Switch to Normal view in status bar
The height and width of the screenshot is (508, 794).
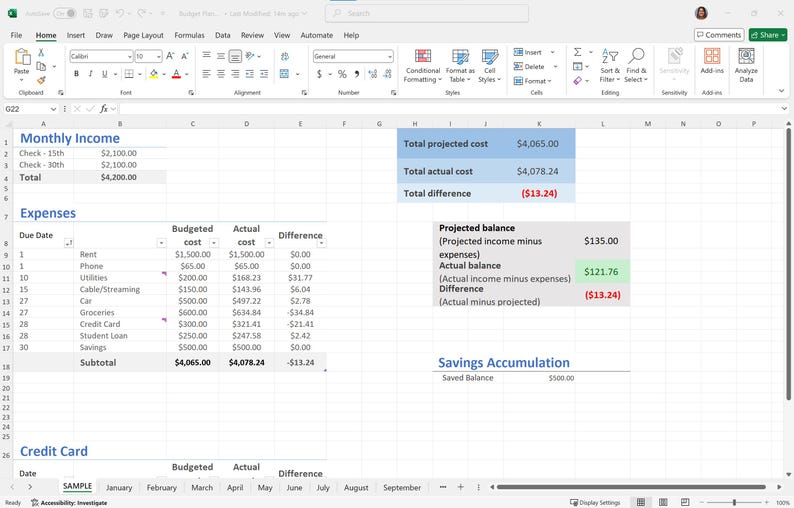pyautogui.click(x=641, y=502)
